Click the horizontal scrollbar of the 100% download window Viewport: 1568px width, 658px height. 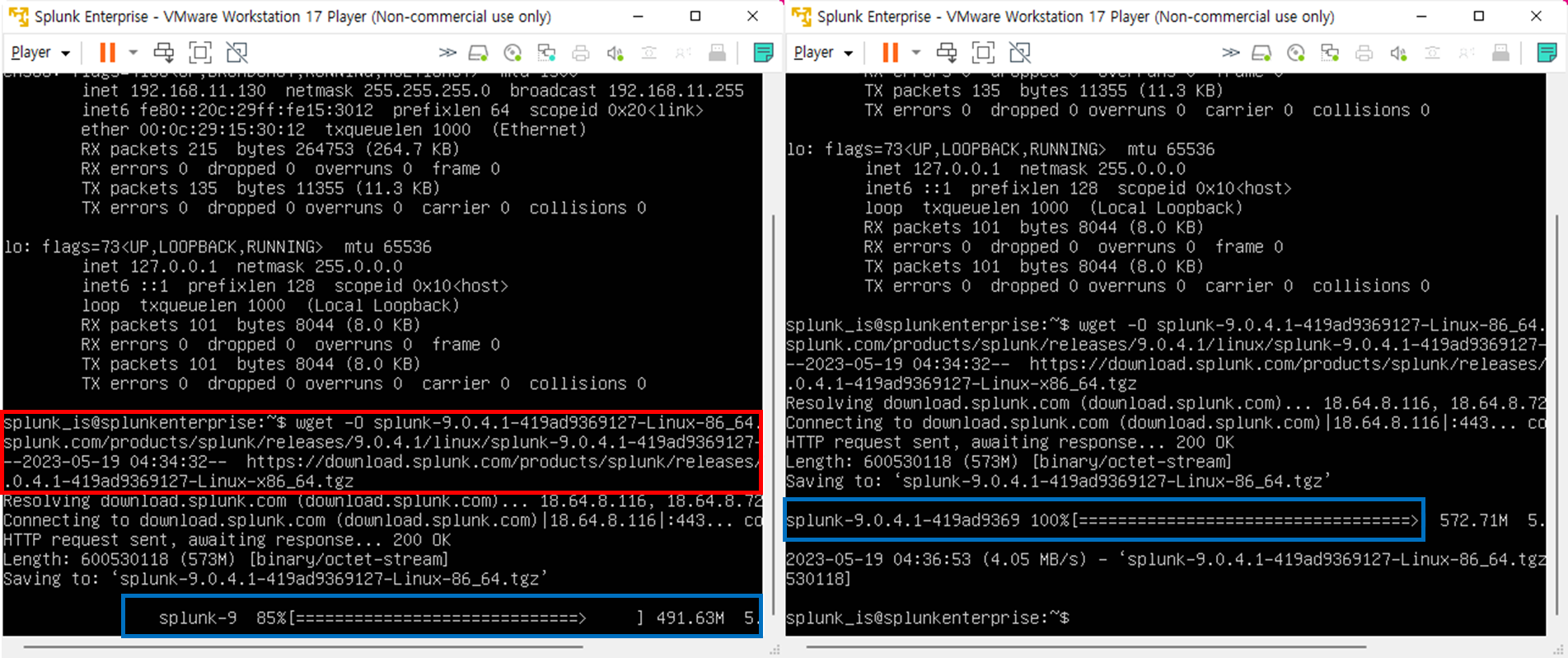click(x=1086, y=646)
